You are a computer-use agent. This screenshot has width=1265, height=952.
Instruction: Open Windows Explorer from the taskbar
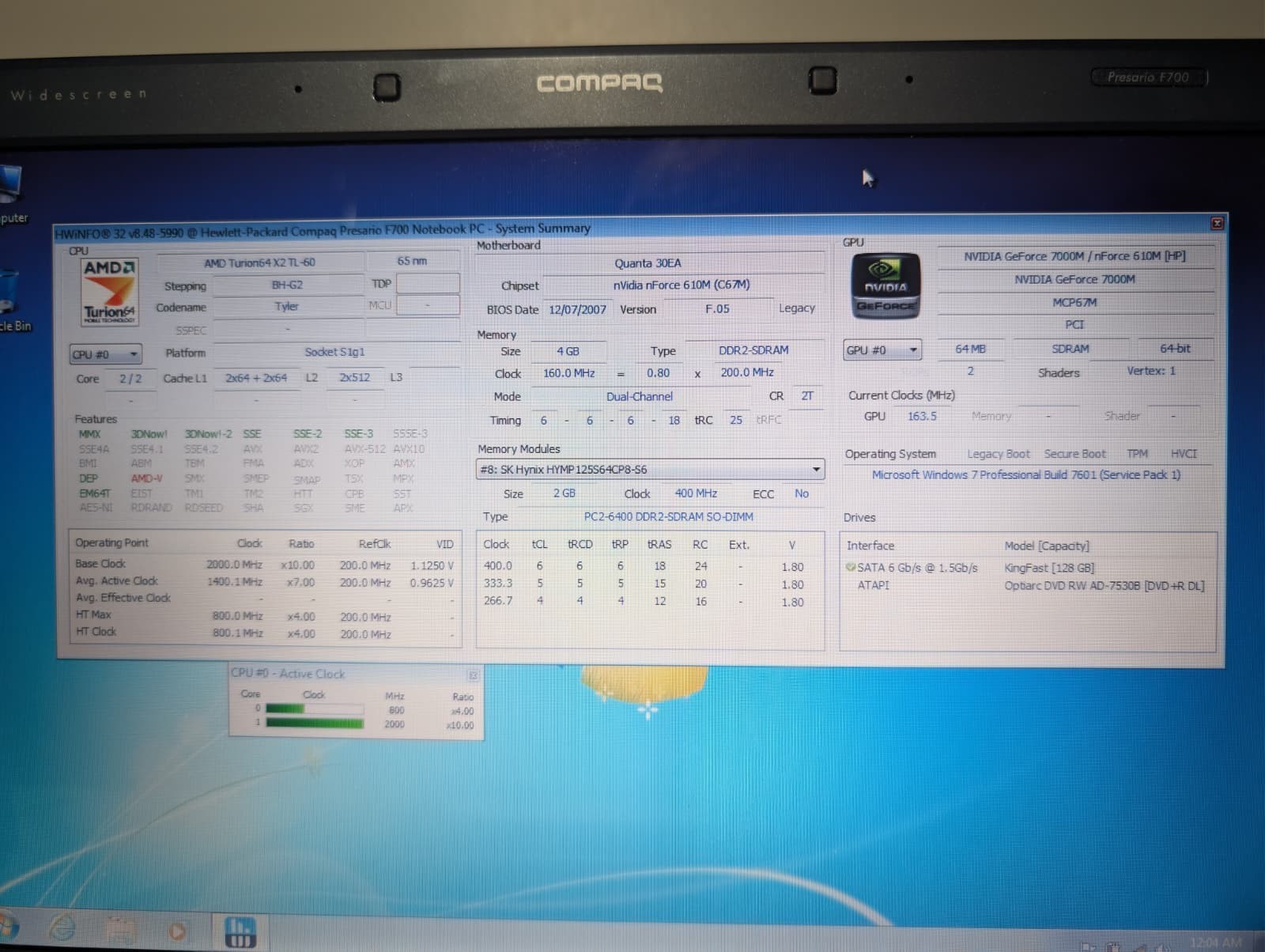click(x=120, y=930)
